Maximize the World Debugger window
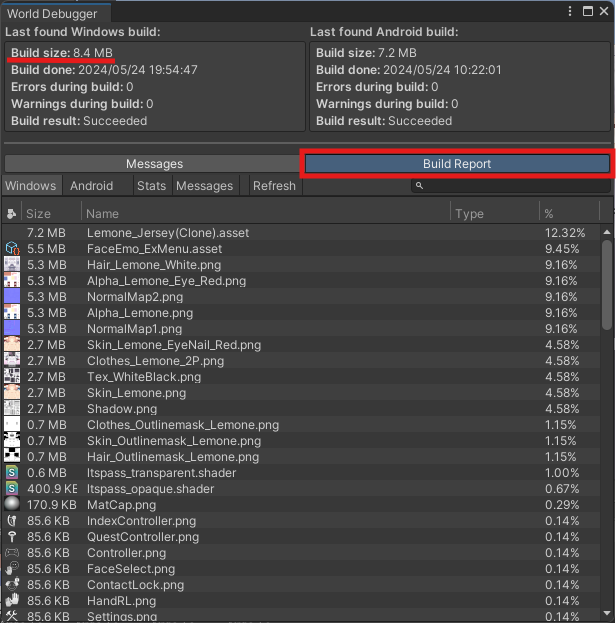Viewport: 616px width, 623px height. [x=587, y=11]
